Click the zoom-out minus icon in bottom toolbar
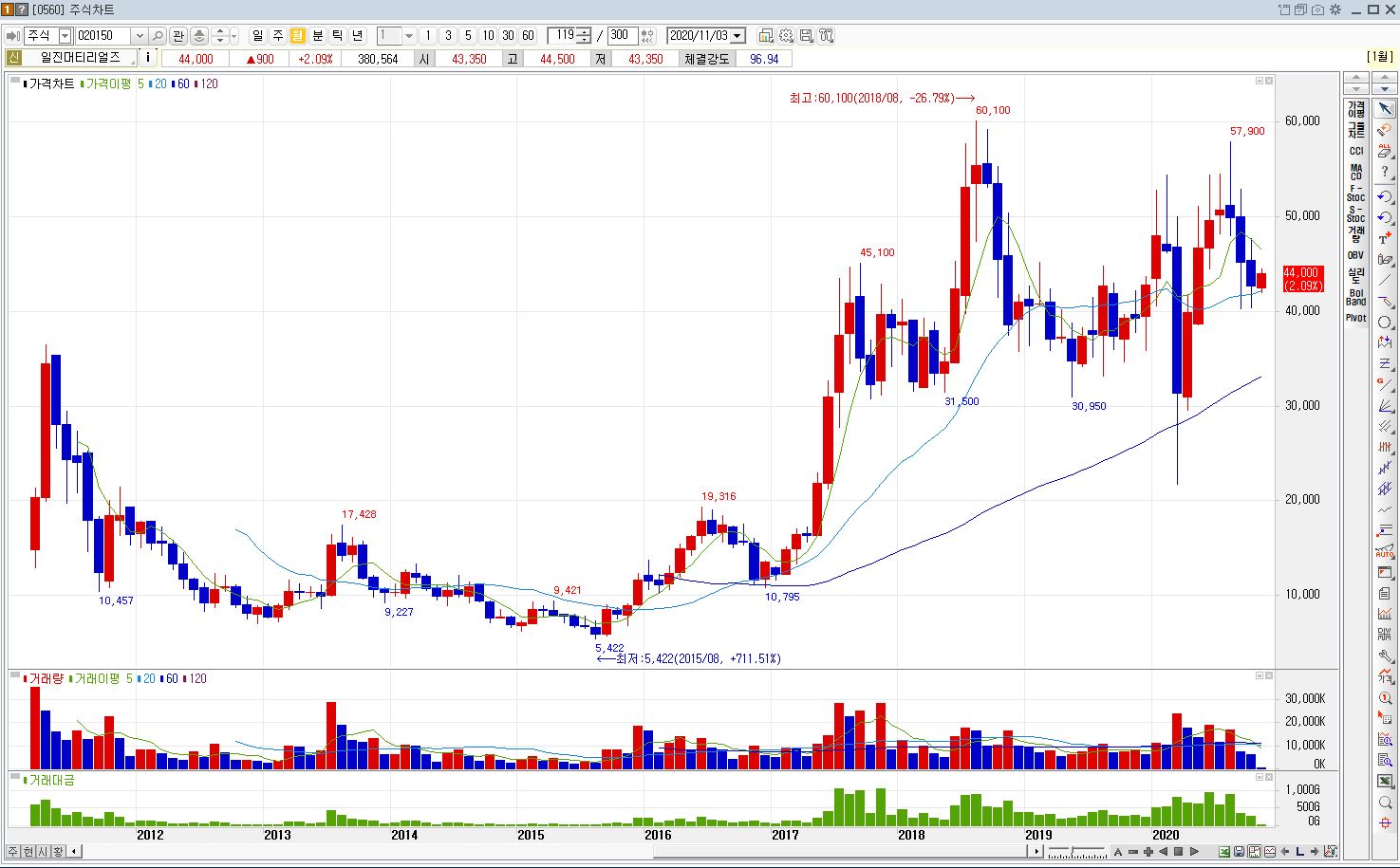This screenshot has width=1400, height=868. pyautogui.click(x=1133, y=852)
